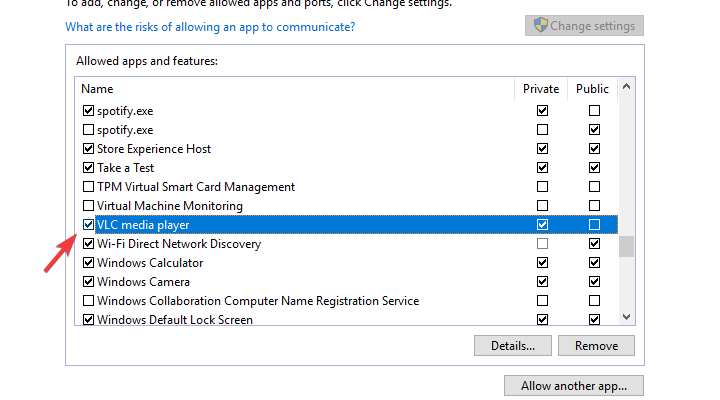Toggle Public checkbox for Wi-Fi Direct Network Discovery

click(x=594, y=244)
